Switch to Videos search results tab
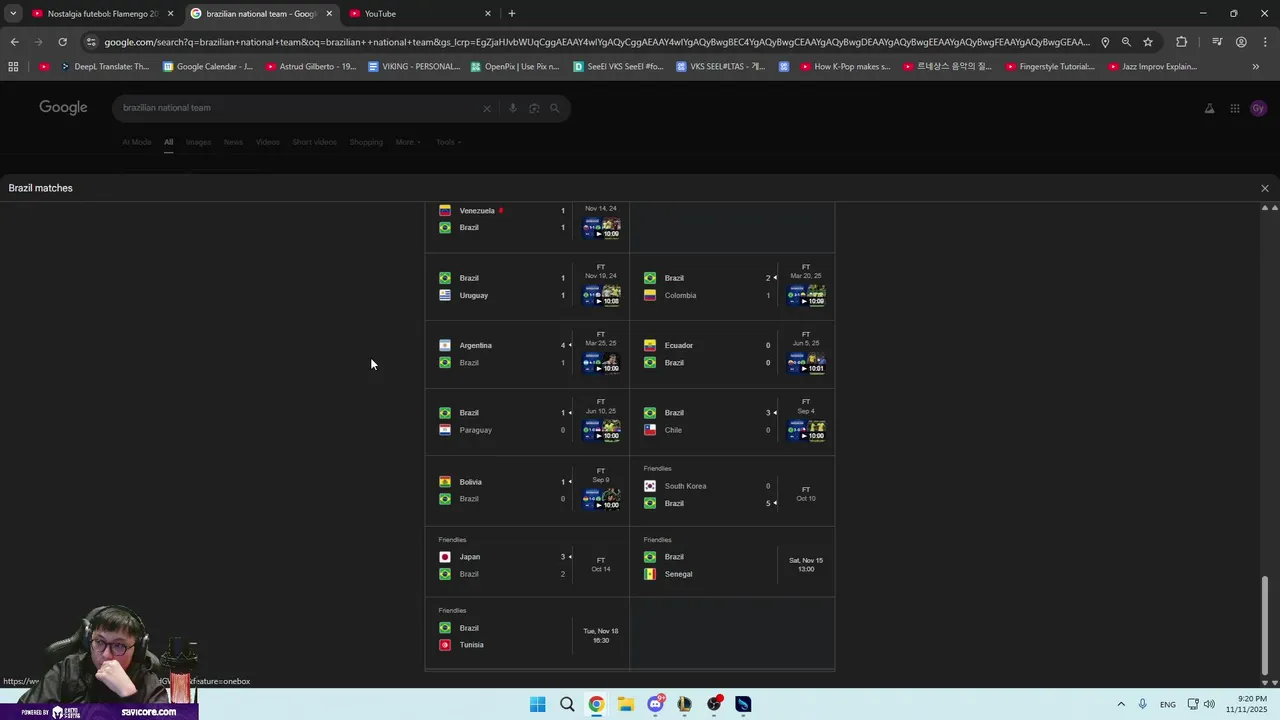The image size is (1280, 720). (x=267, y=142)
